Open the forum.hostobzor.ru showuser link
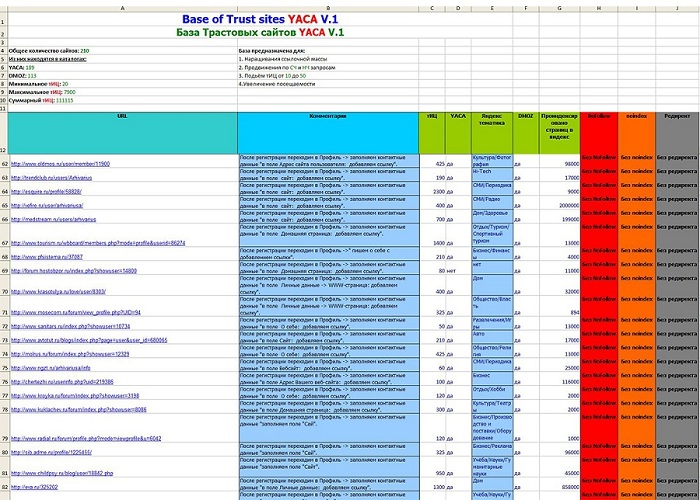Screen dimensions: 700x500 pos(74,271)
